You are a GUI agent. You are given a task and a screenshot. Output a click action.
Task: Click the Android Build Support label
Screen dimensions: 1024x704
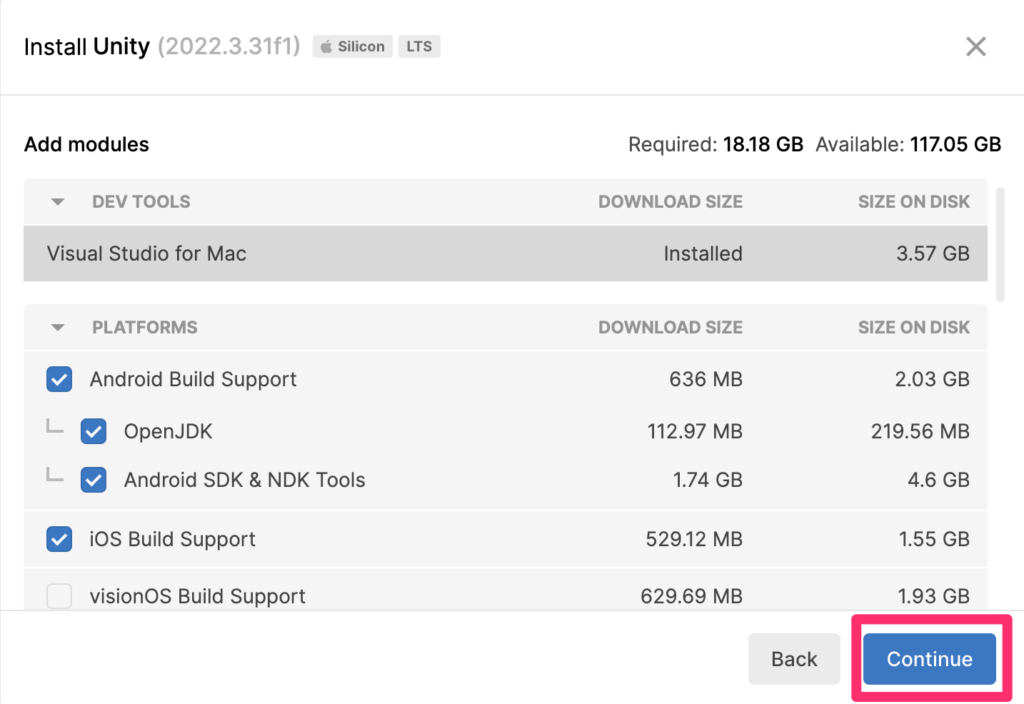tap(193, 380)
